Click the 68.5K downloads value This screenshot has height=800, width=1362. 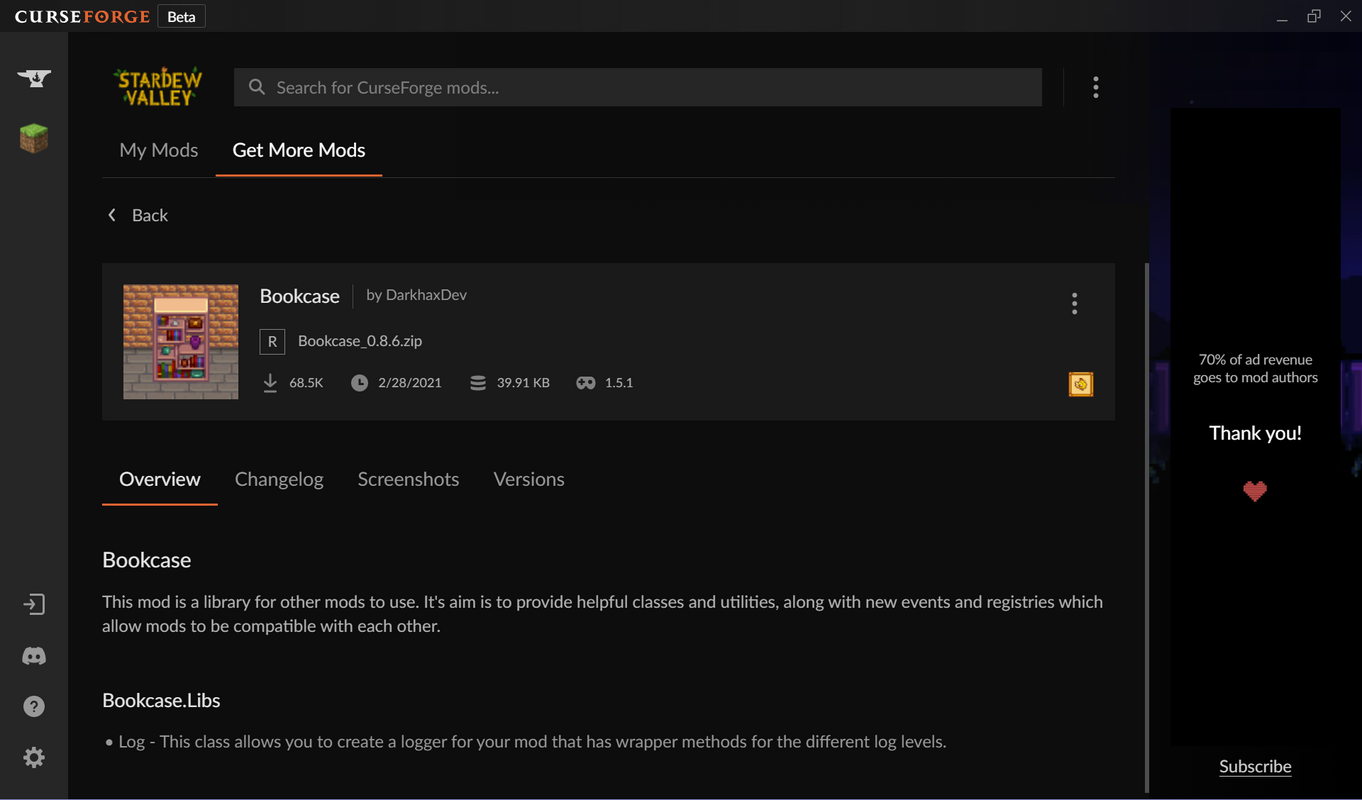306,383
